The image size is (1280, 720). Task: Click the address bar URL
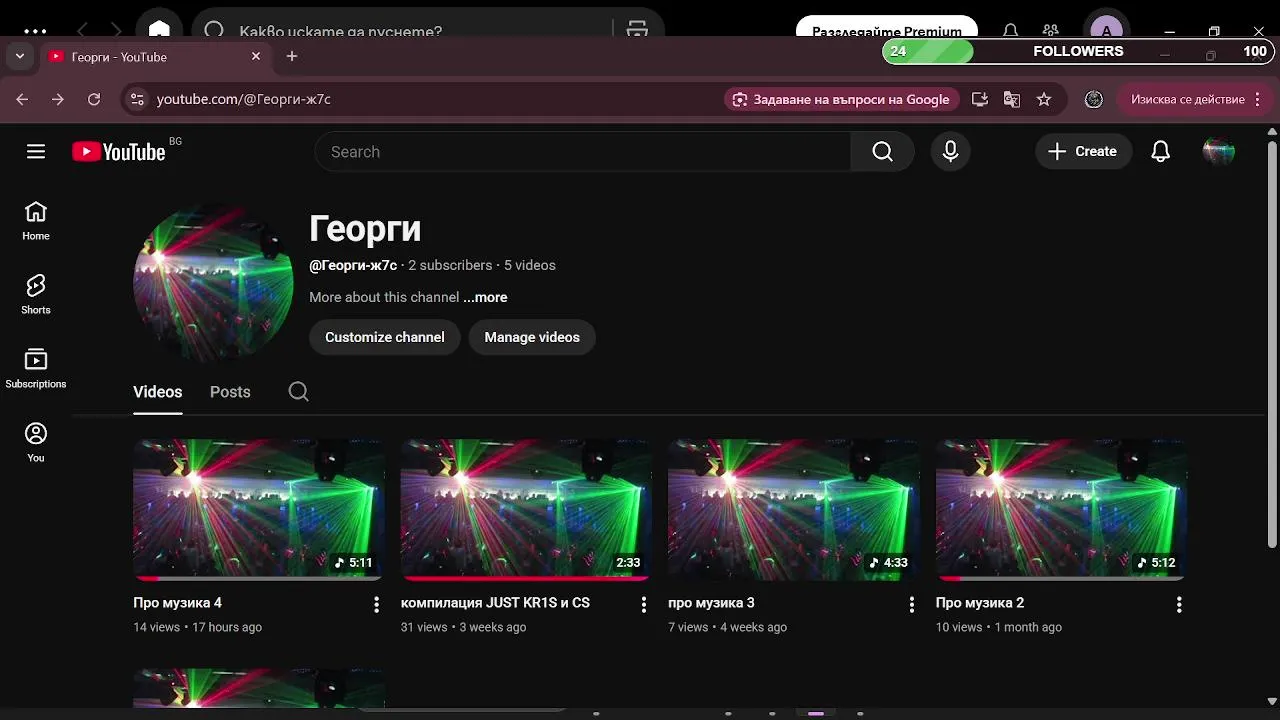click(244, 99)
